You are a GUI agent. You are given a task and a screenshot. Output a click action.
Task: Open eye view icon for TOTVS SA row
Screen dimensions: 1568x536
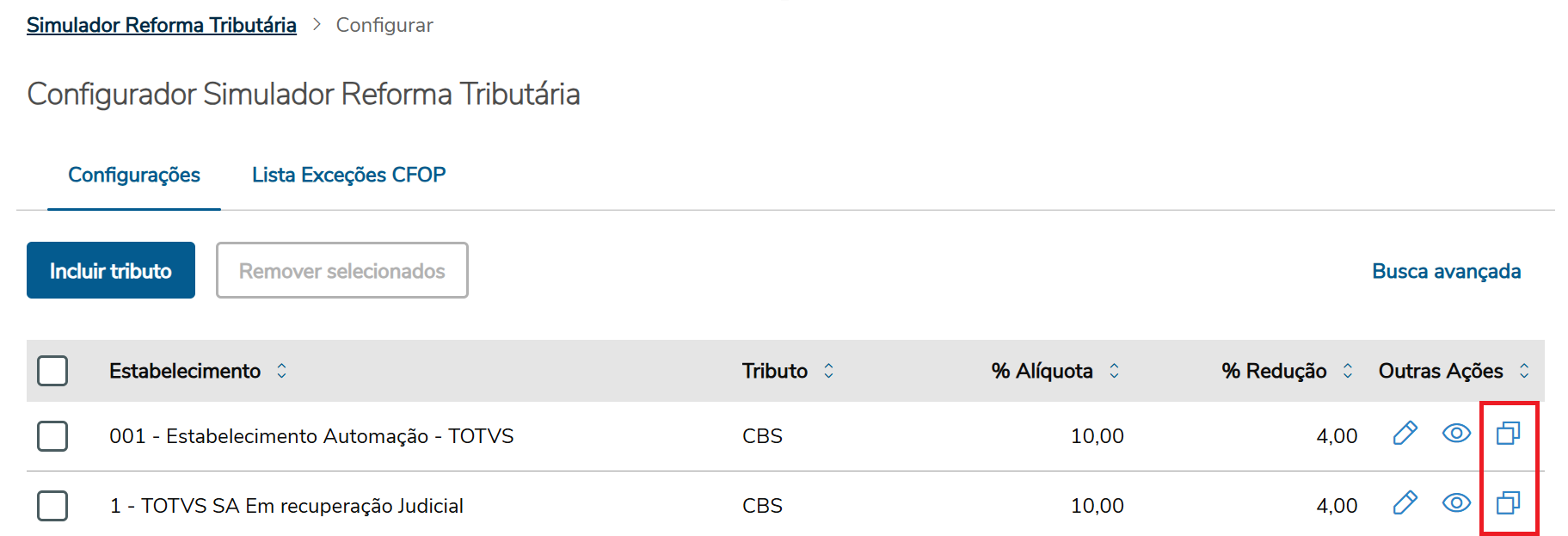click(x=1455, y=502)
